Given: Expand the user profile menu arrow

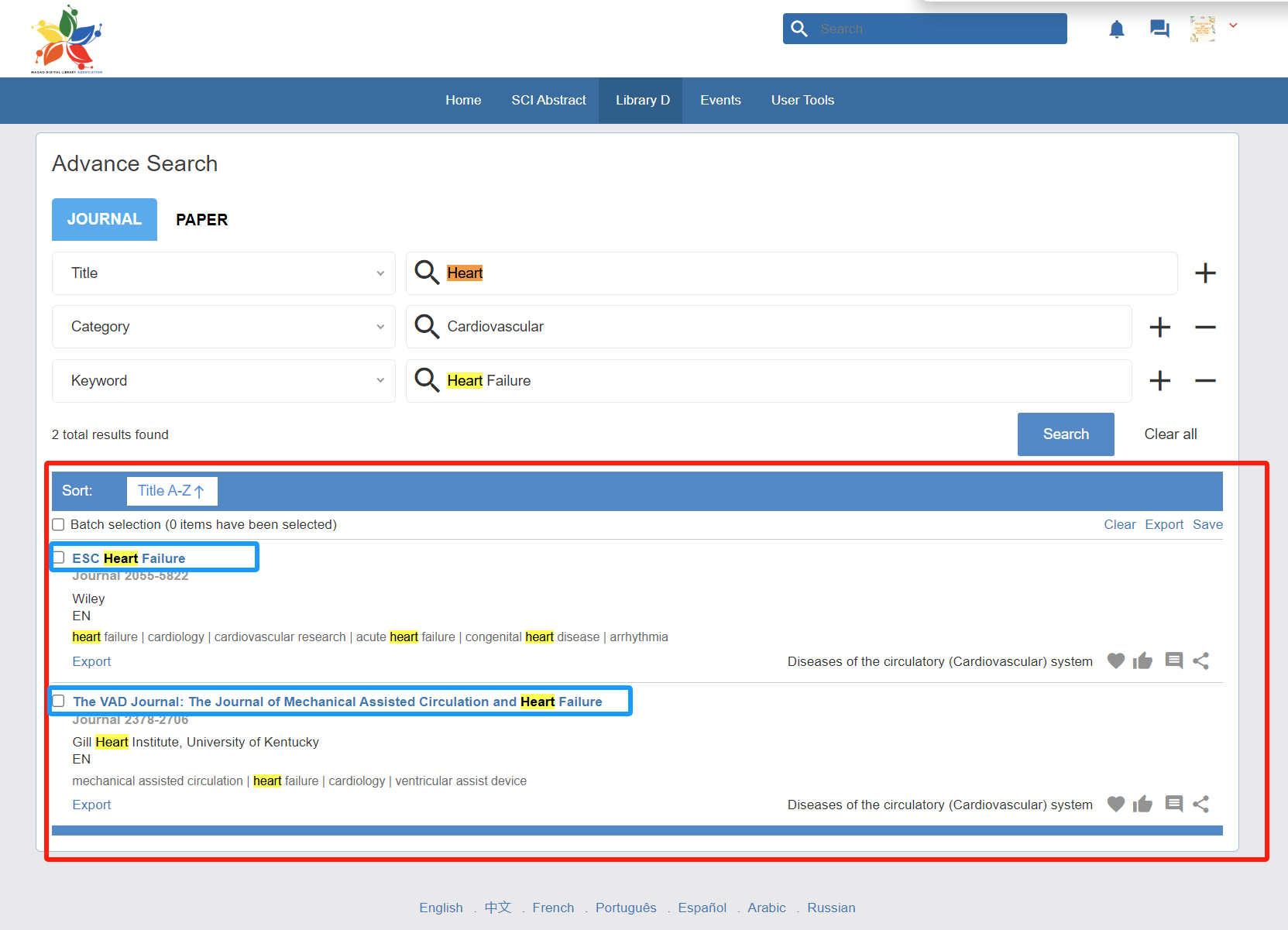Looking at the screenshot, I should click(1233, 26).
